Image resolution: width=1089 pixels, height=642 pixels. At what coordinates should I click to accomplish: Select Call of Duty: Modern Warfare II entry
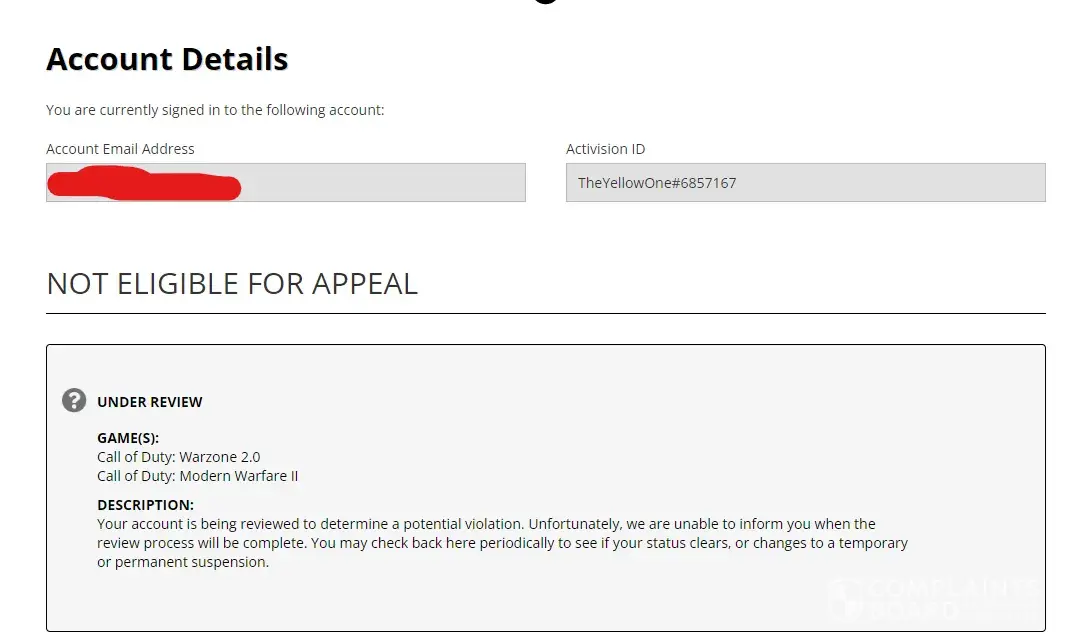point(197,476)
